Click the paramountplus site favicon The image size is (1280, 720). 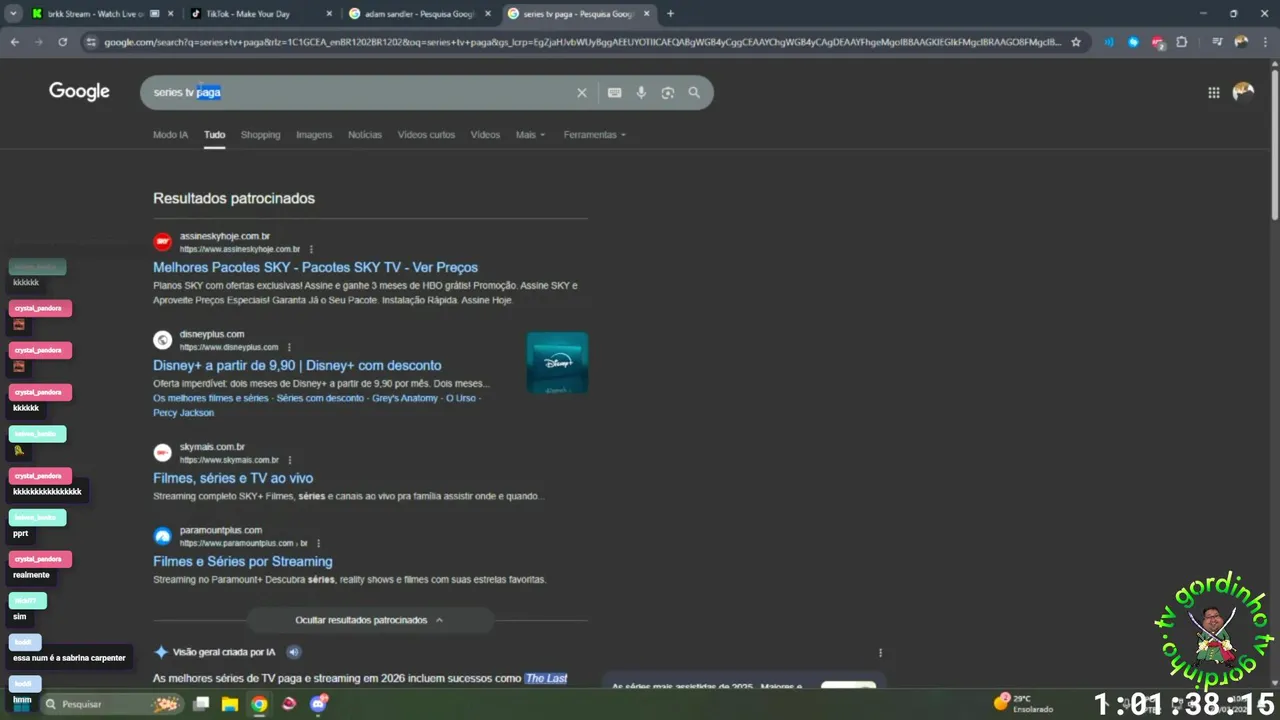[162, 536]
